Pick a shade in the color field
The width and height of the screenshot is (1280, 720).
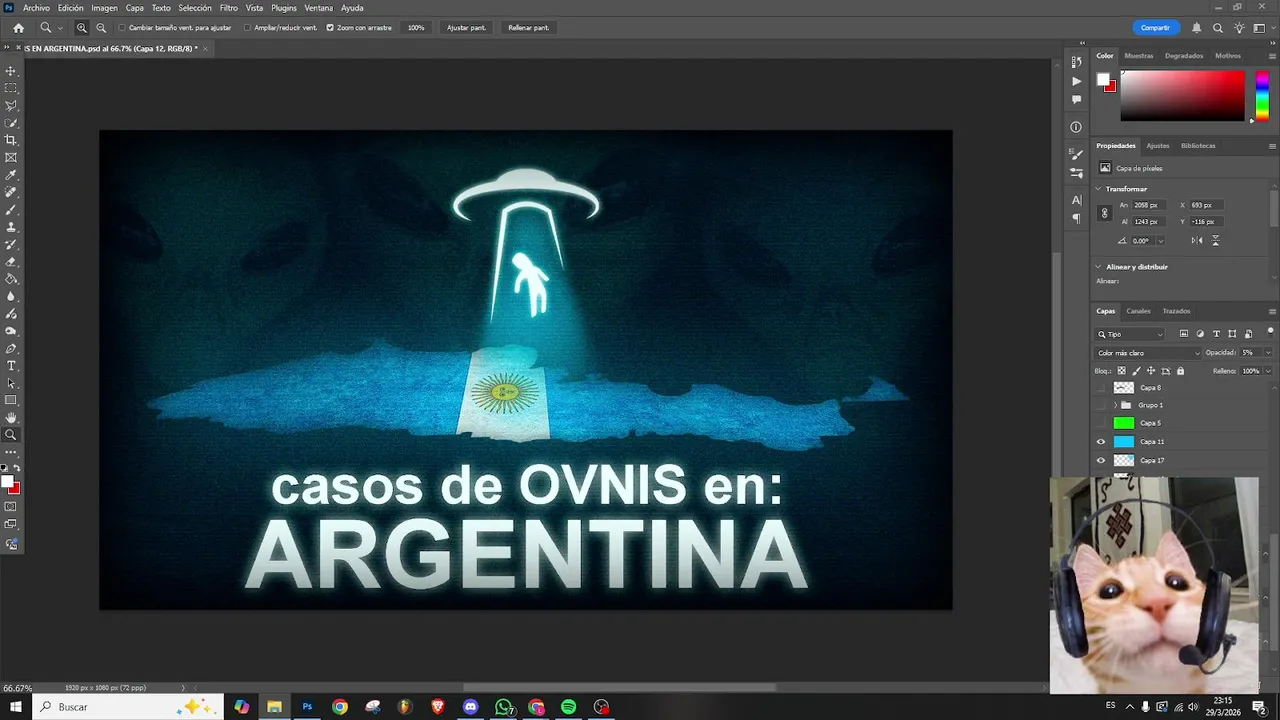pos(1182,96)
